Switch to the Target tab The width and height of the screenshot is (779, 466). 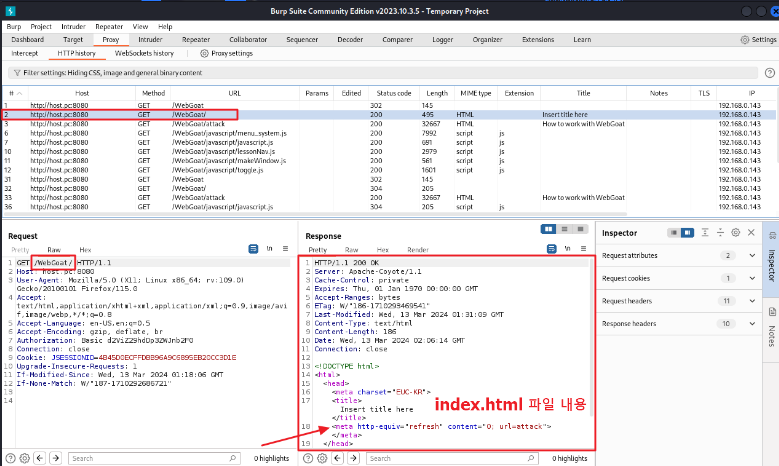(x=73, y=40)
